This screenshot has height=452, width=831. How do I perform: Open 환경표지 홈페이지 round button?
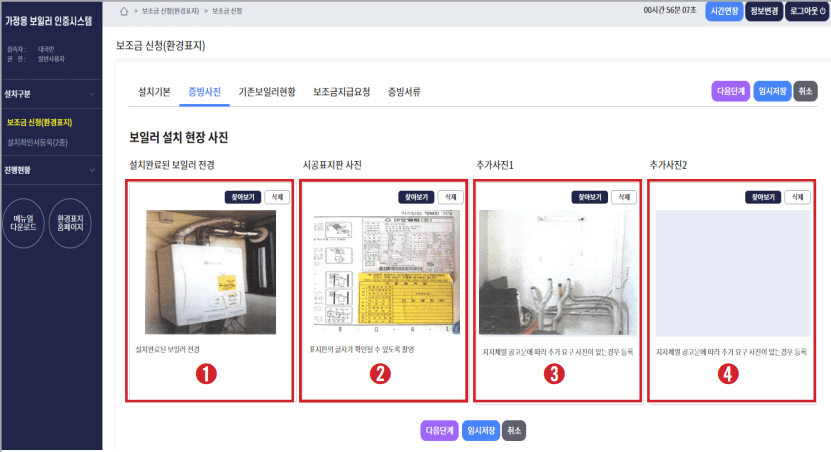coord(70,223)
